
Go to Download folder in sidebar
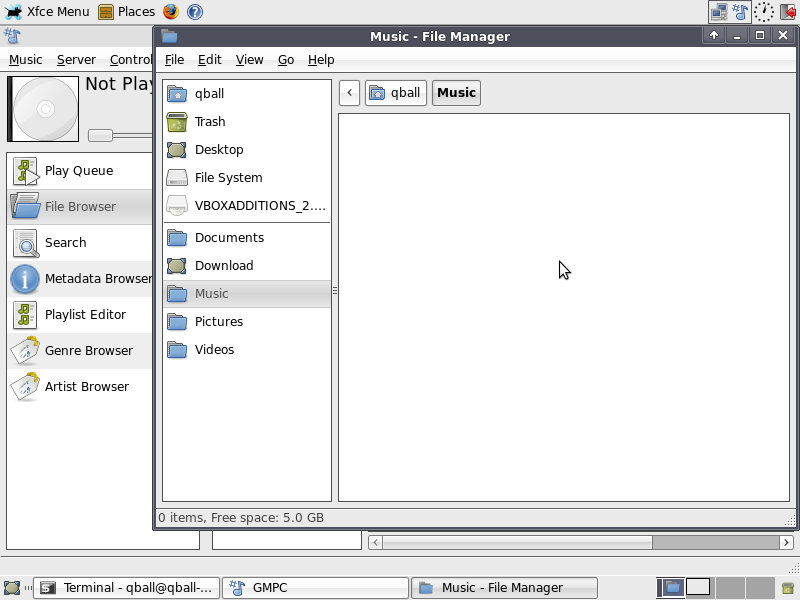coord(247,265)
